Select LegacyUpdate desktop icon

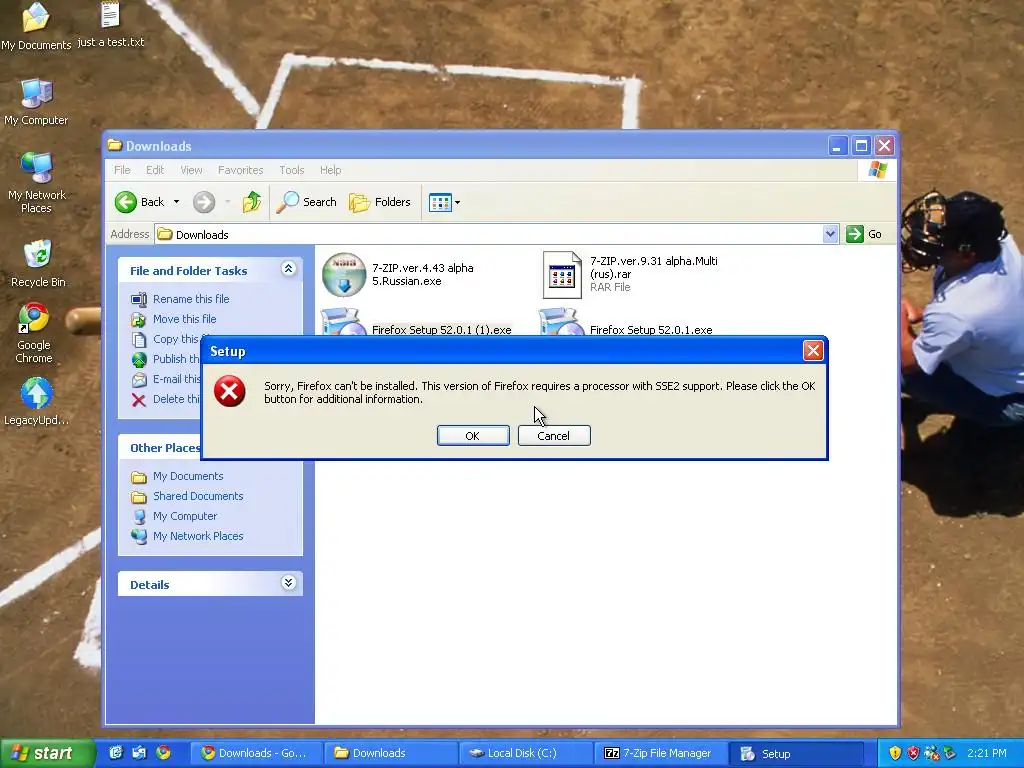click(37, 402)
